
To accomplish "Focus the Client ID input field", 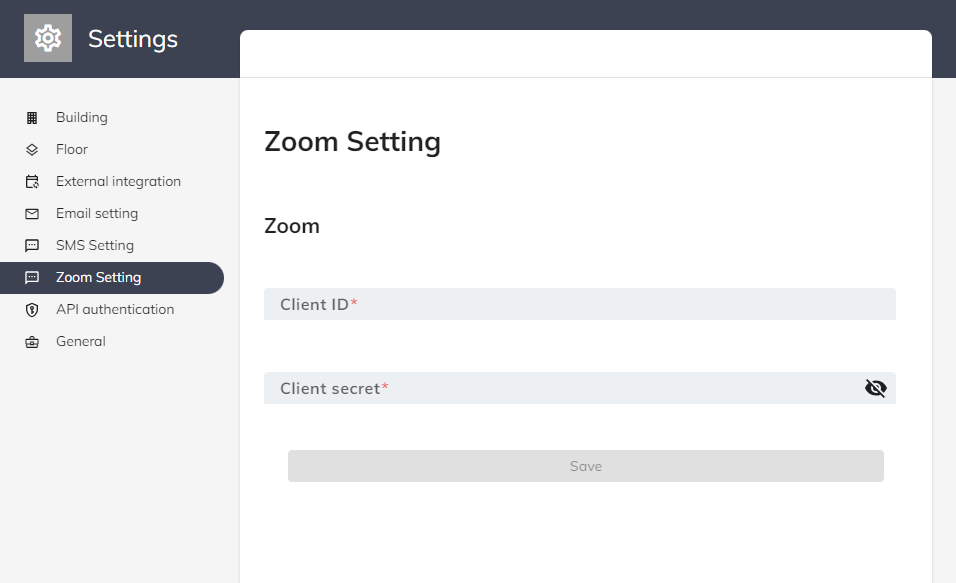I will [579, 304].
